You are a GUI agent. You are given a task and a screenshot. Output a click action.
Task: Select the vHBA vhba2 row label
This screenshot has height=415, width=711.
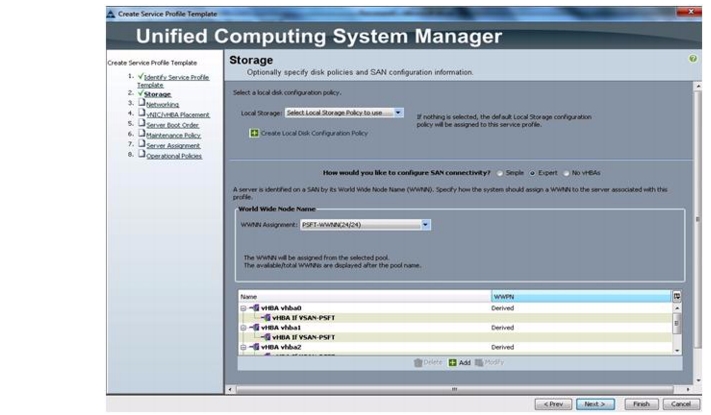(281, 347)
